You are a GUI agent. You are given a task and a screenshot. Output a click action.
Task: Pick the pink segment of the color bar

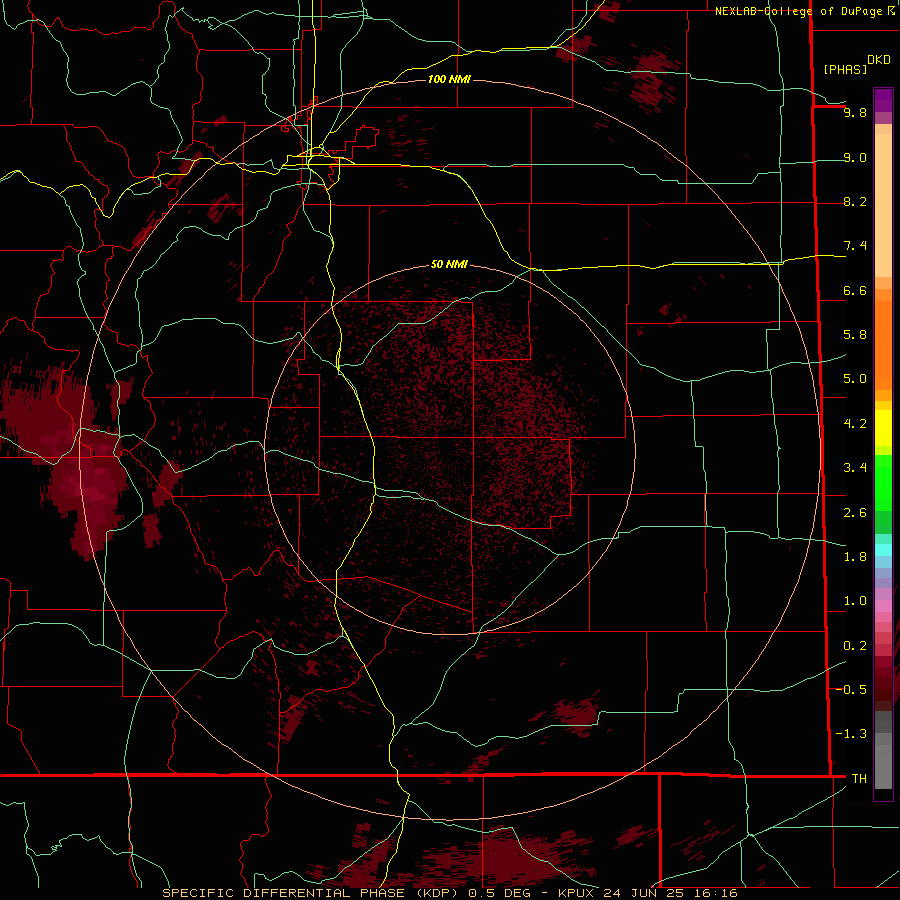pyautogui.click(x=883, y=606)
